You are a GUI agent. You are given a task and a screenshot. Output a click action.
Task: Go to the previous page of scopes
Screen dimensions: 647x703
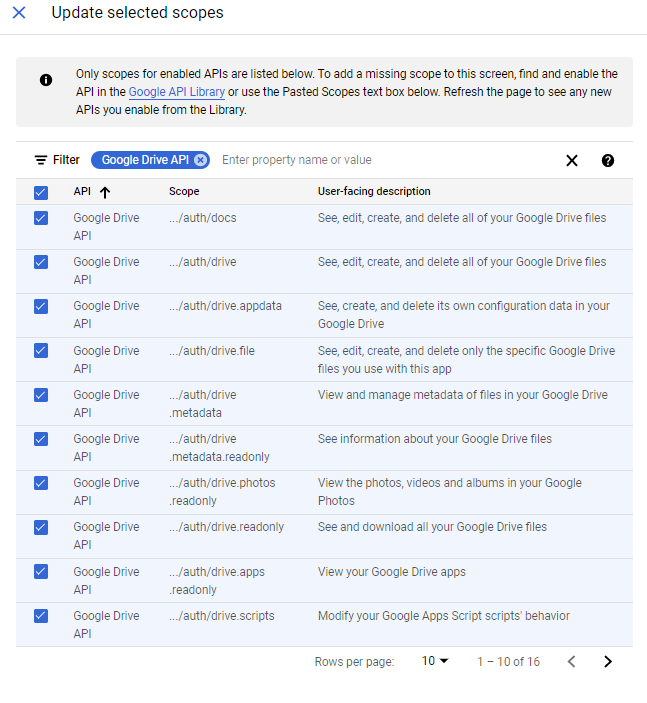572,661
